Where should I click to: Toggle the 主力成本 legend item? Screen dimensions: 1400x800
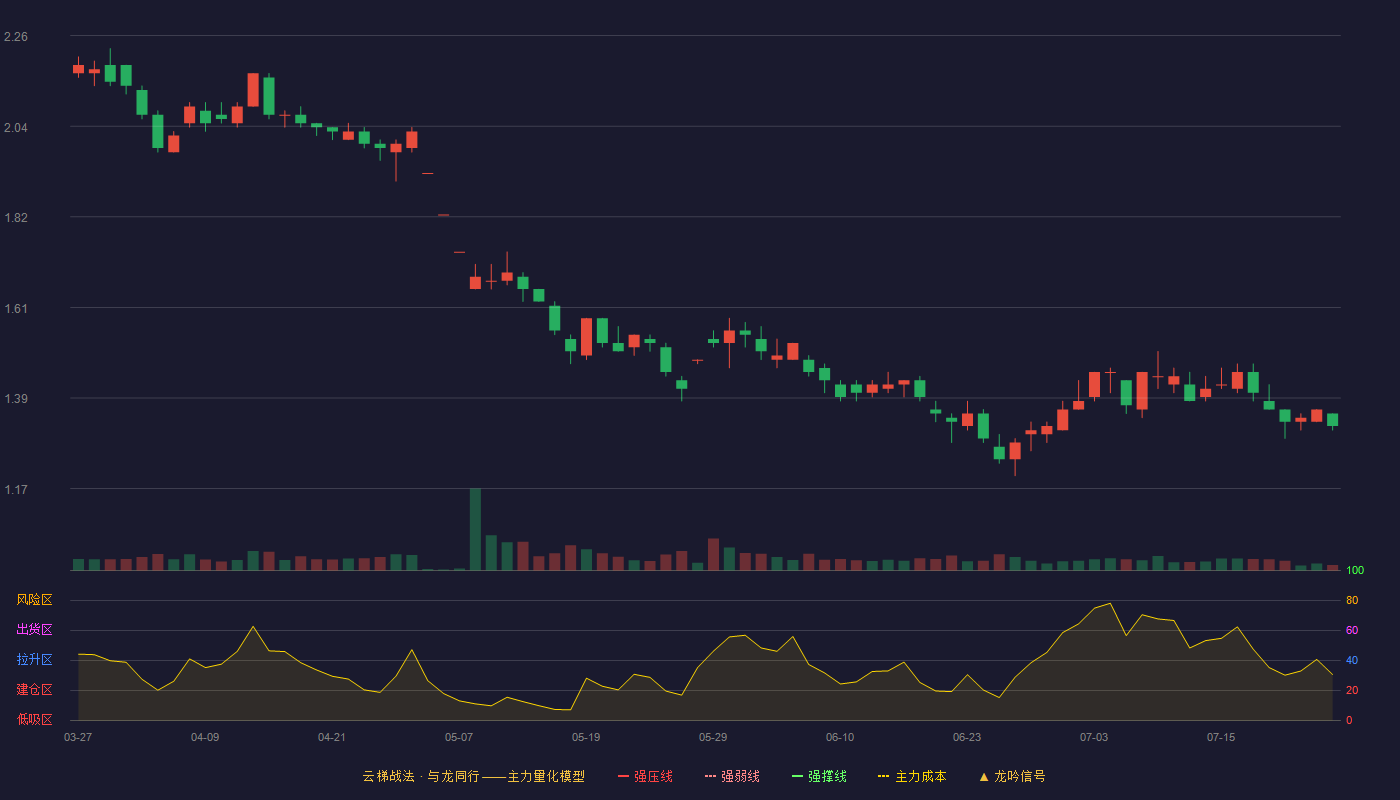912,776
